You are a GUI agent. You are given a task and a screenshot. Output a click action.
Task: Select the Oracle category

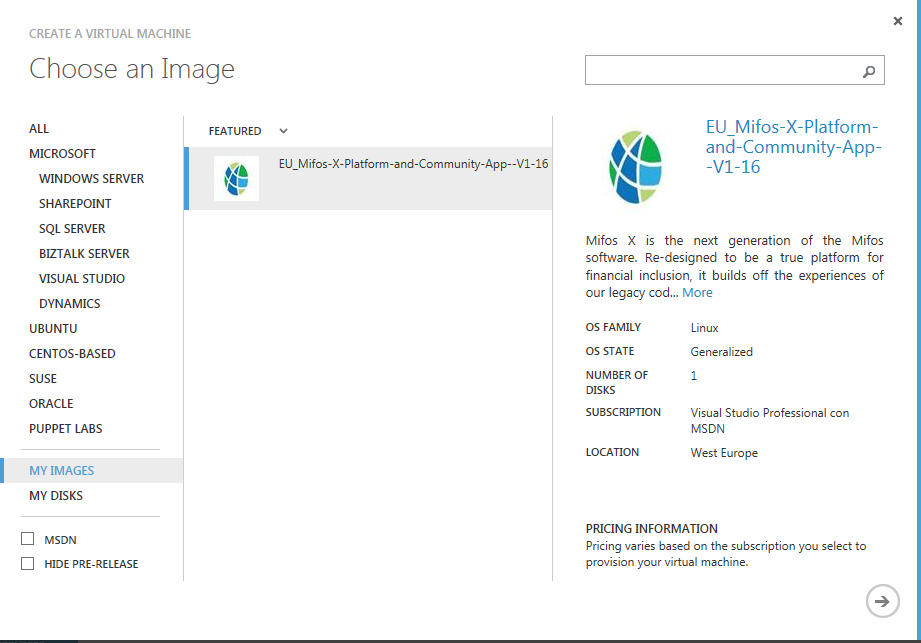pos(51,404)
